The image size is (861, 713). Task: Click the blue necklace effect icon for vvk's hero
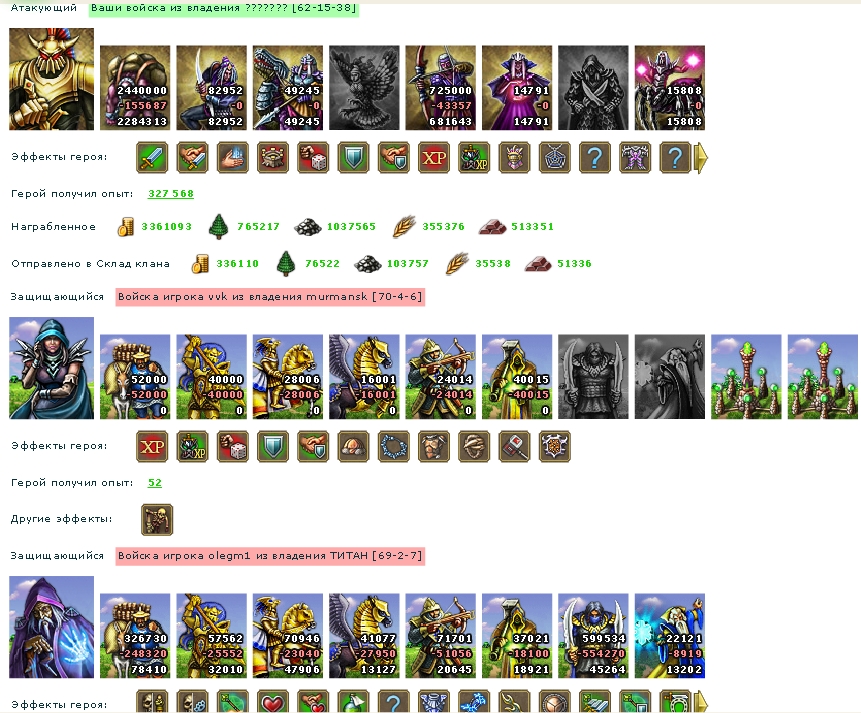pyautogui.click(x=394, y=446)
